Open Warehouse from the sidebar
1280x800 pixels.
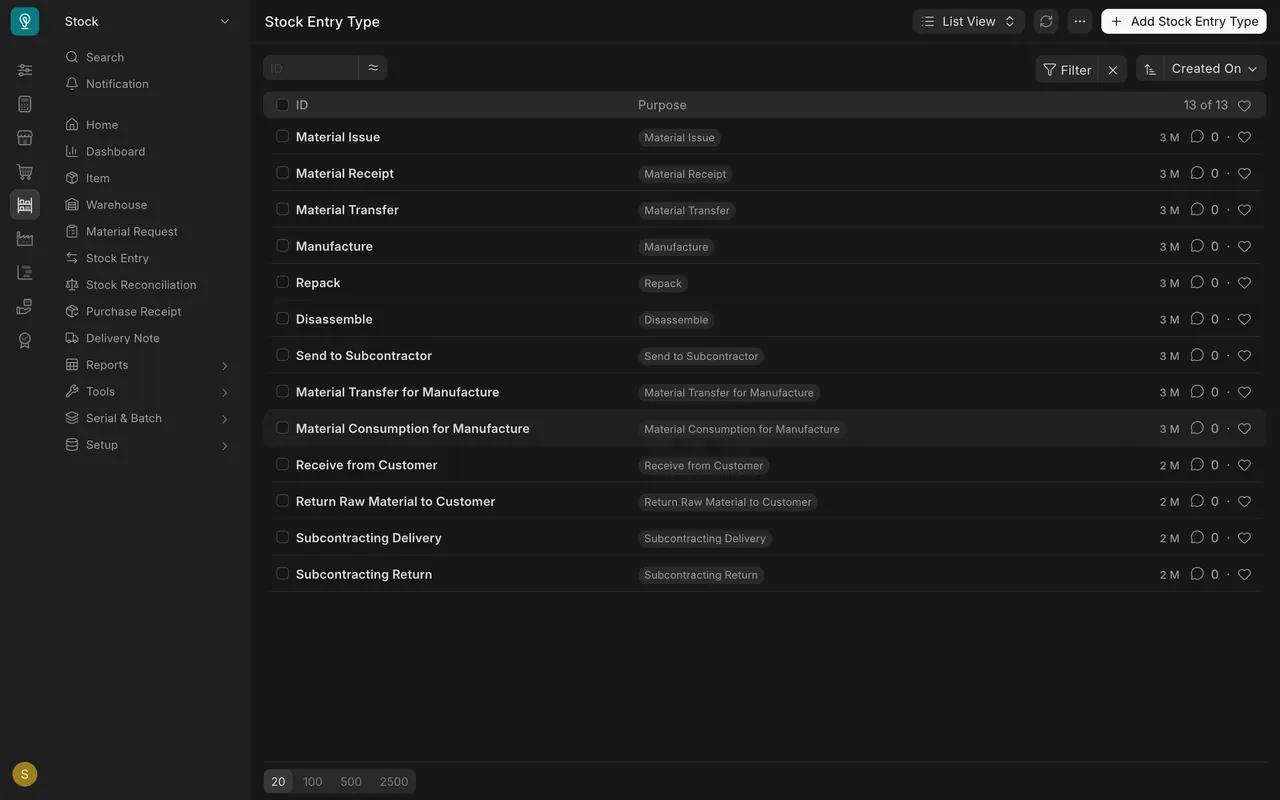tap(116, 205)
